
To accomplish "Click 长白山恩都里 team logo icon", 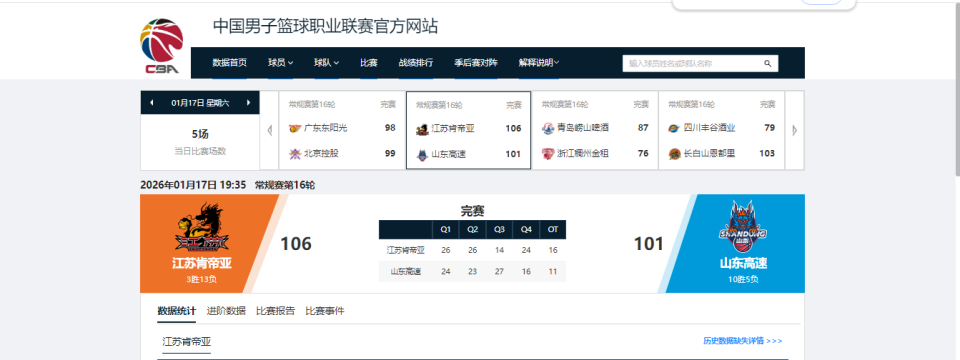I will 675,154.
